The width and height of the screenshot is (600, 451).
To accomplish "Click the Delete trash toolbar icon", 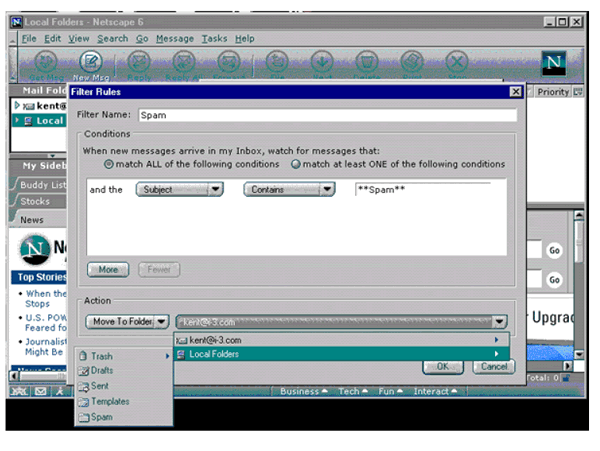I will 367,62.
